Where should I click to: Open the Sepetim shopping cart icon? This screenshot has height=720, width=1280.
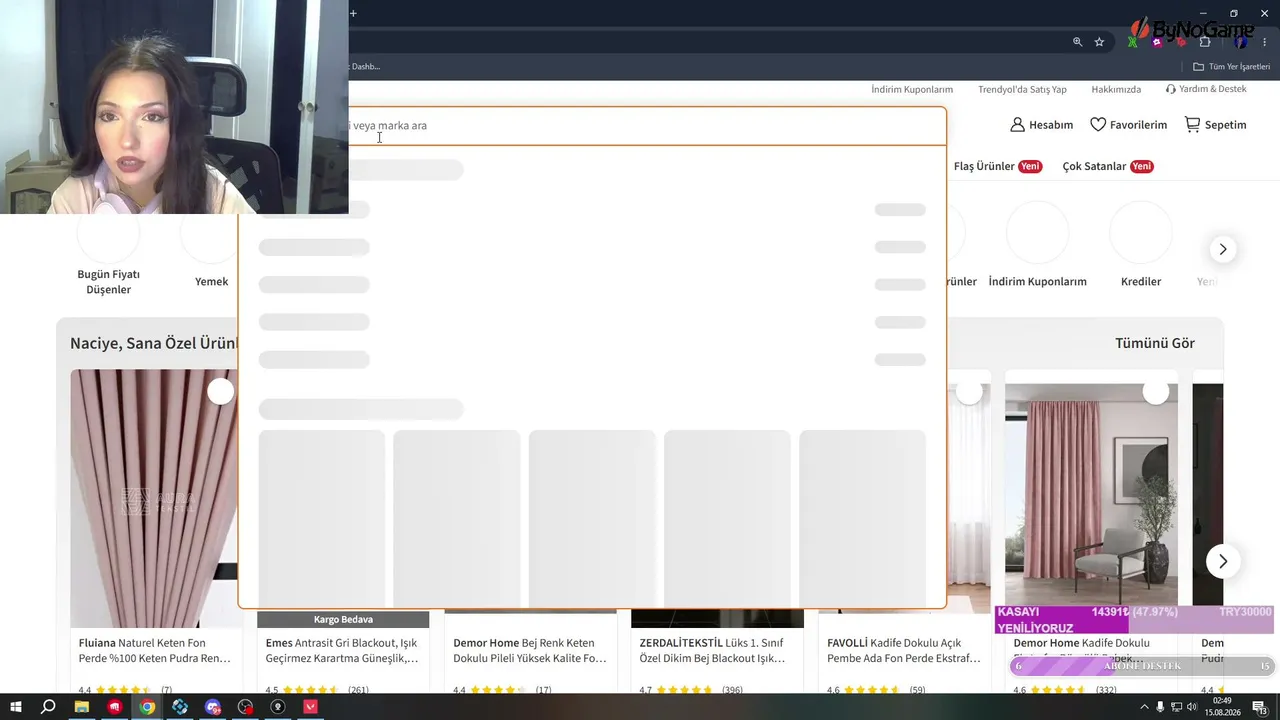coord(1192,125)
